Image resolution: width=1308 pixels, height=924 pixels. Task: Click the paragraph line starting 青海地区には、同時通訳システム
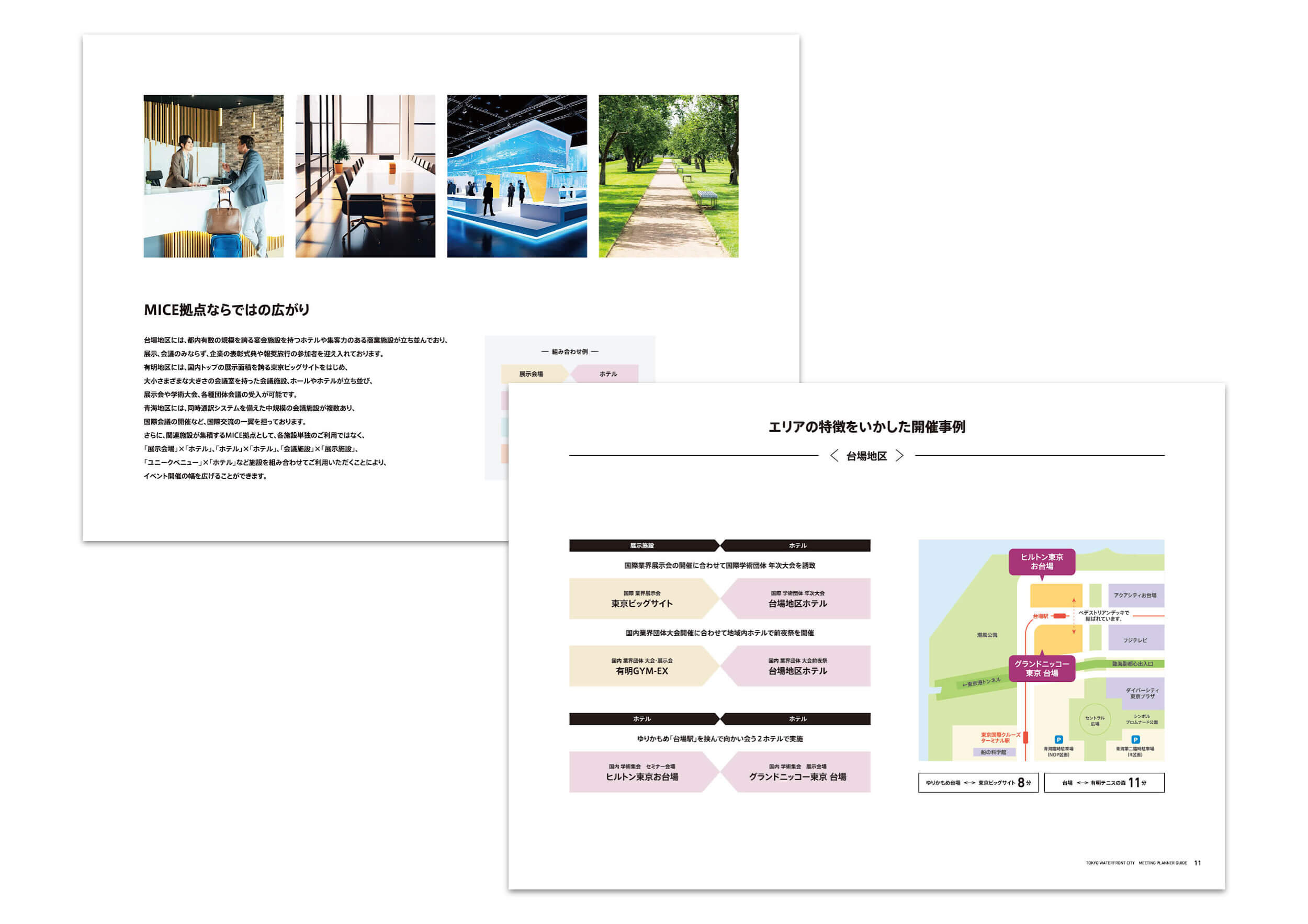(251, 408)
